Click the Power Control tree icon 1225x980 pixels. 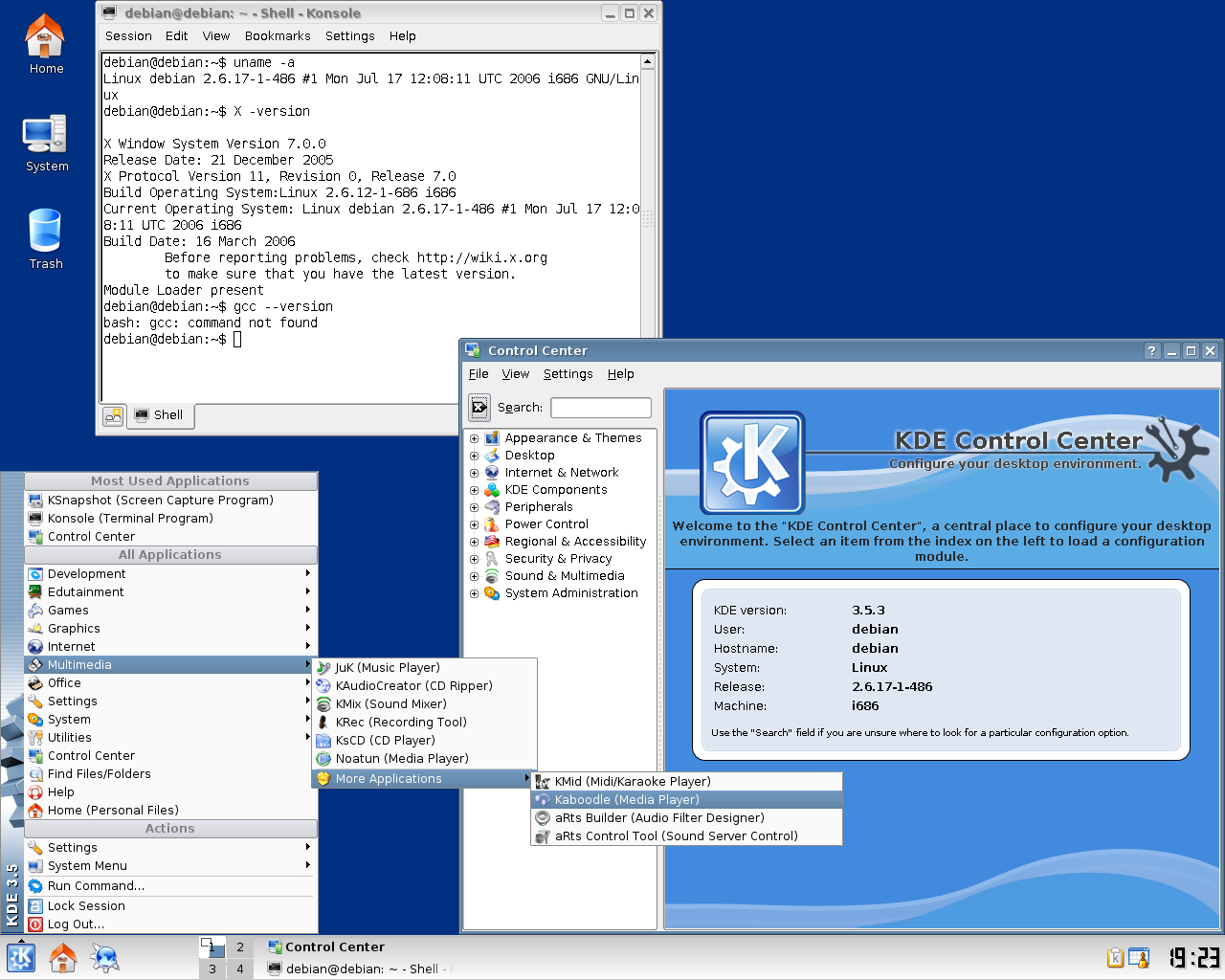[492, 524]
